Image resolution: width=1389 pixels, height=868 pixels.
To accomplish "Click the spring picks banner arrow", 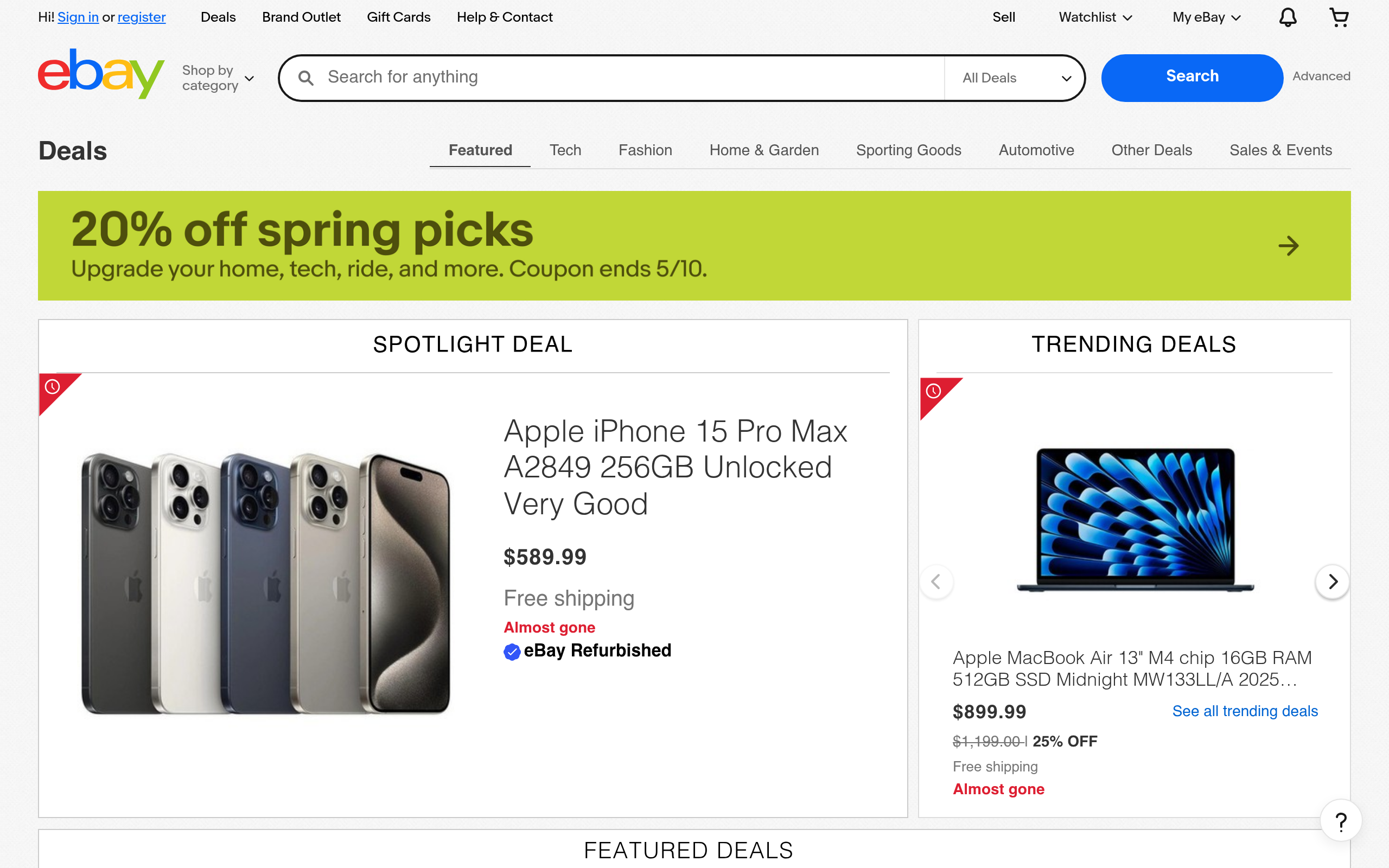I will pos(1288,246).
